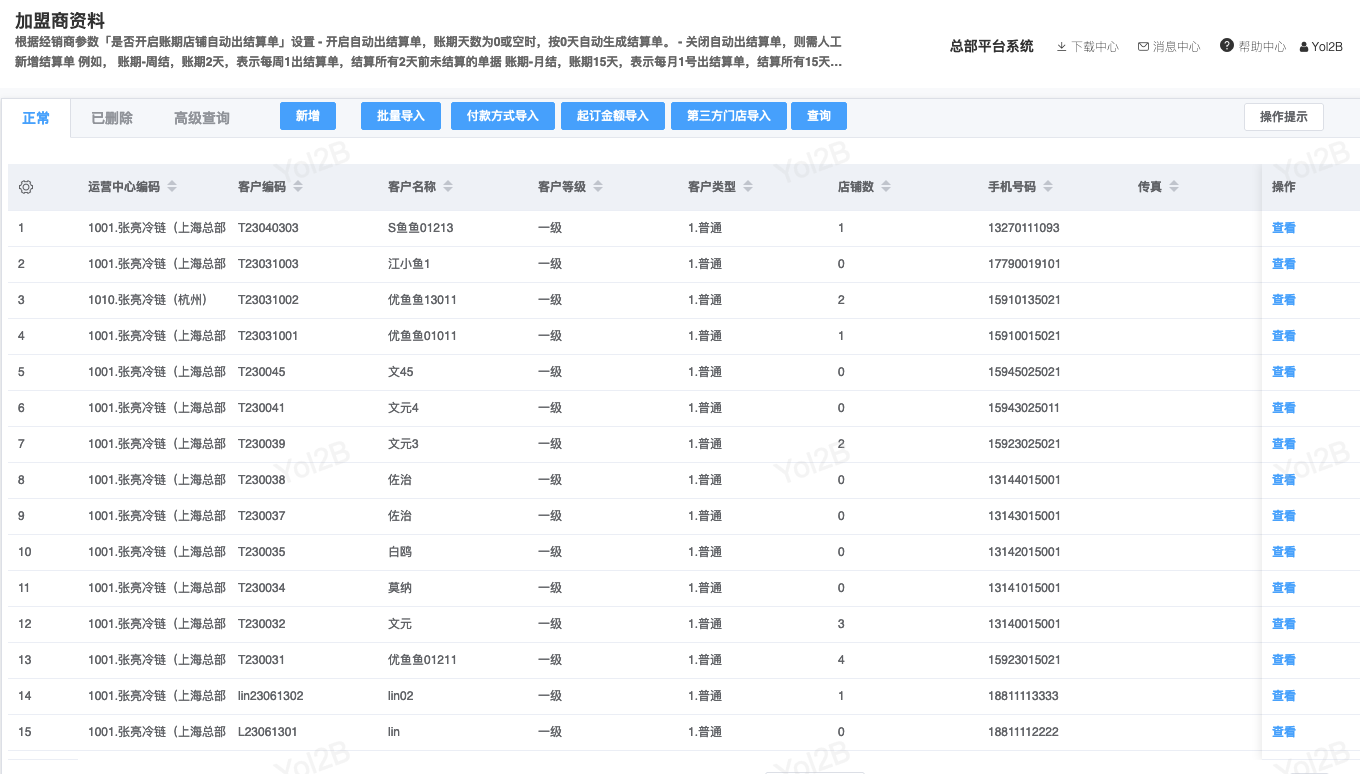
Task: Sort by 客户编码 column
Action: [x=298, y=187]
